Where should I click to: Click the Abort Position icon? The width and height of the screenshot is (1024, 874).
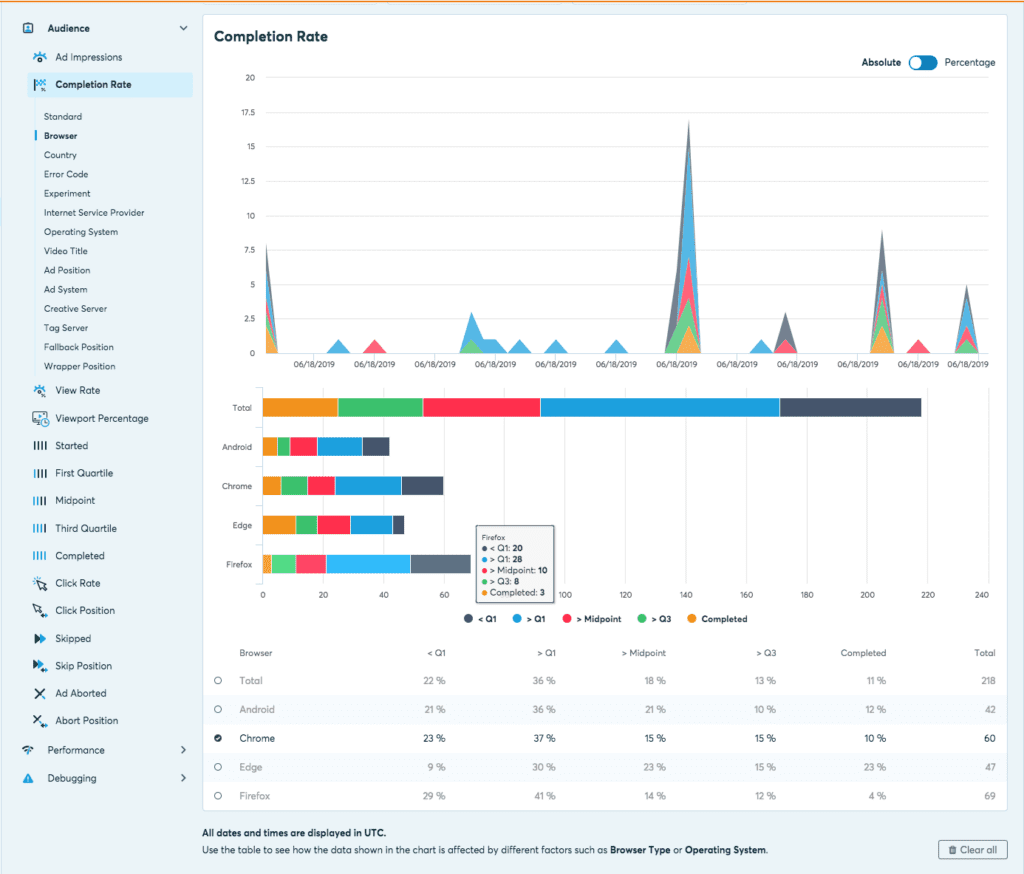coord(40,720)
